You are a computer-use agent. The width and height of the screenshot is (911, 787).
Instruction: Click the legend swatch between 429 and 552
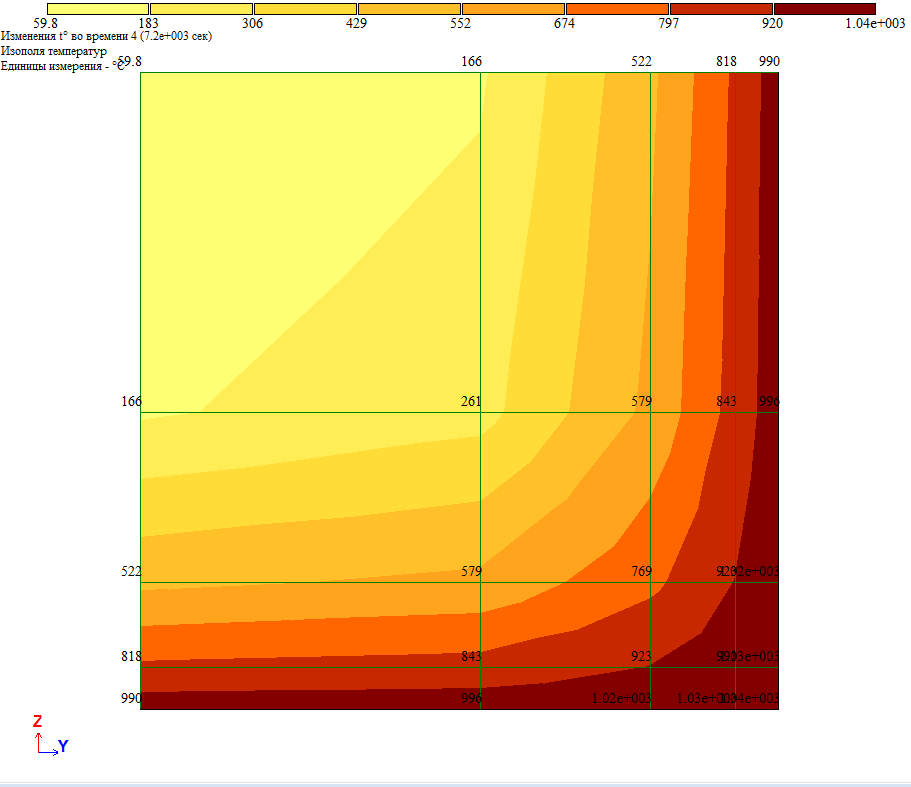pyautogui.click(x=409, y=8)
